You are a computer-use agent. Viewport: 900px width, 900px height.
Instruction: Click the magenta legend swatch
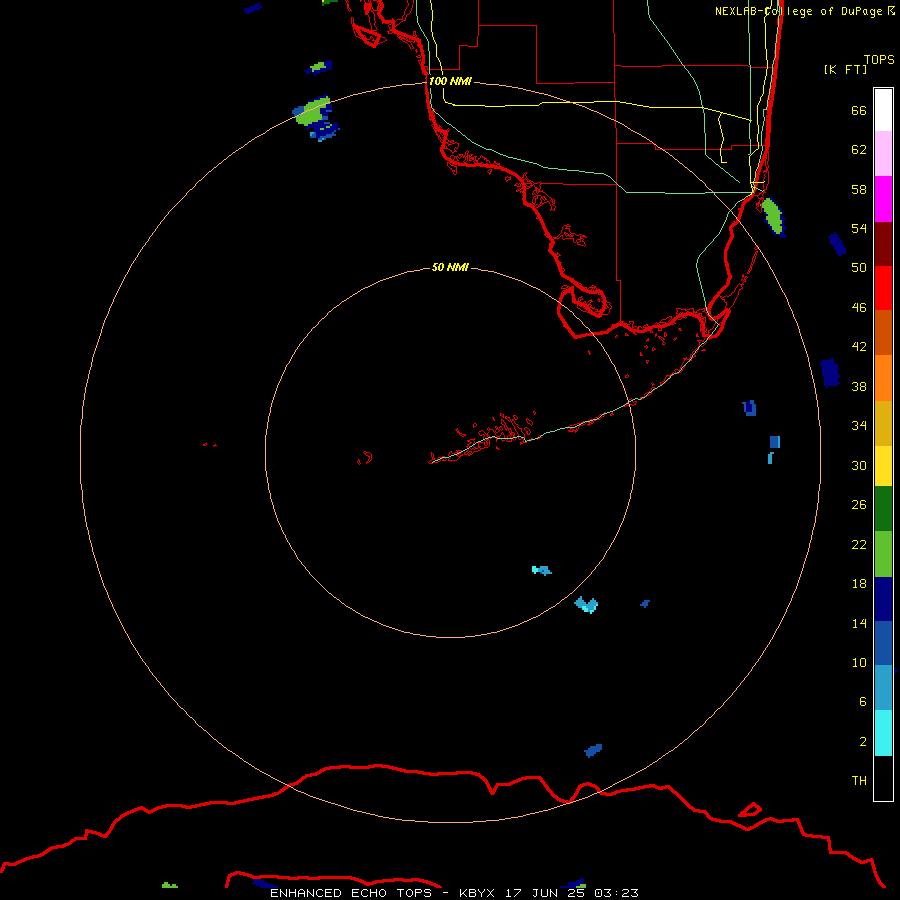[x=883, y=199]
